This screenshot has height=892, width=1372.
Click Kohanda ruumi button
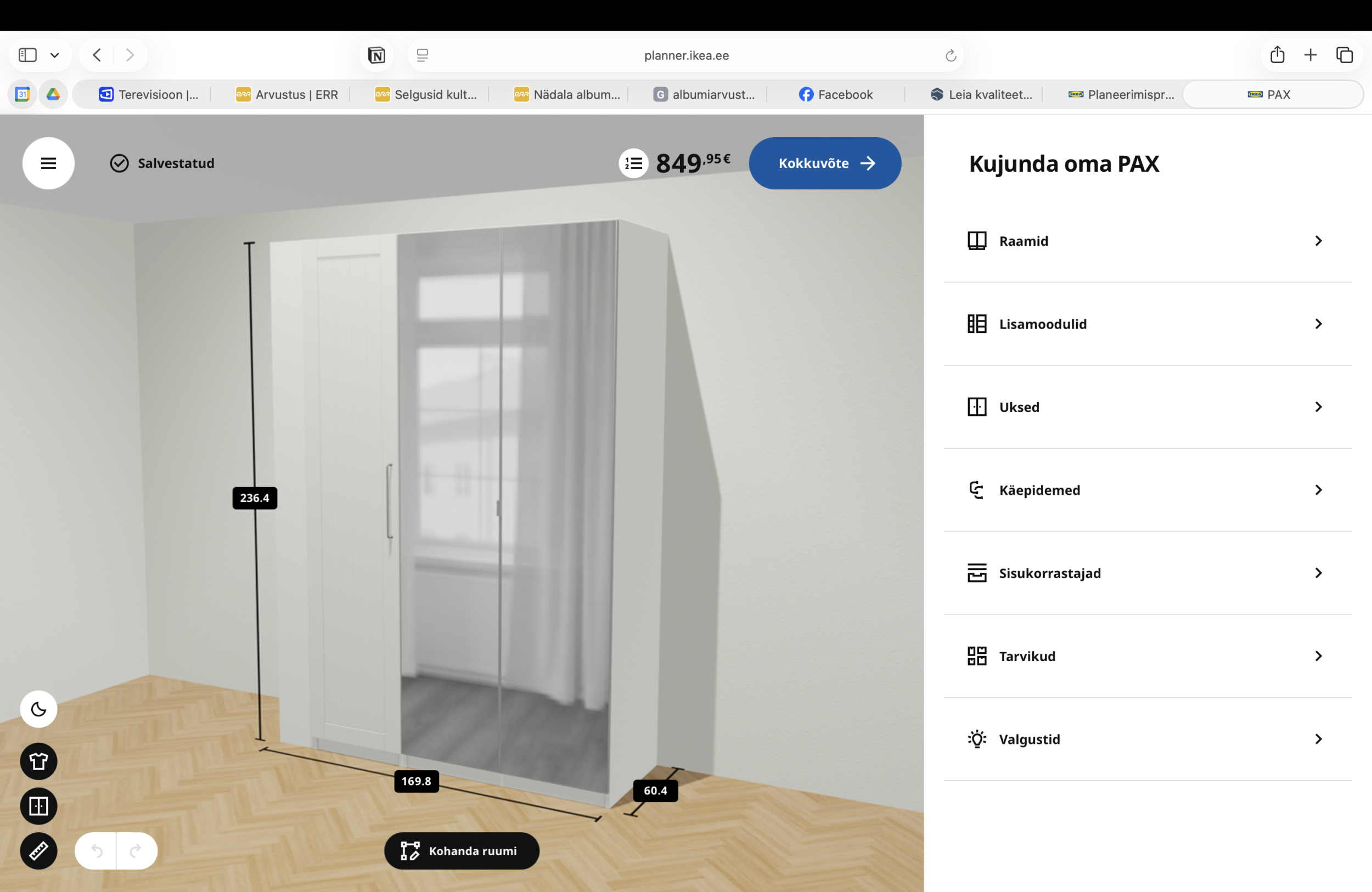[x=461, y=850]
